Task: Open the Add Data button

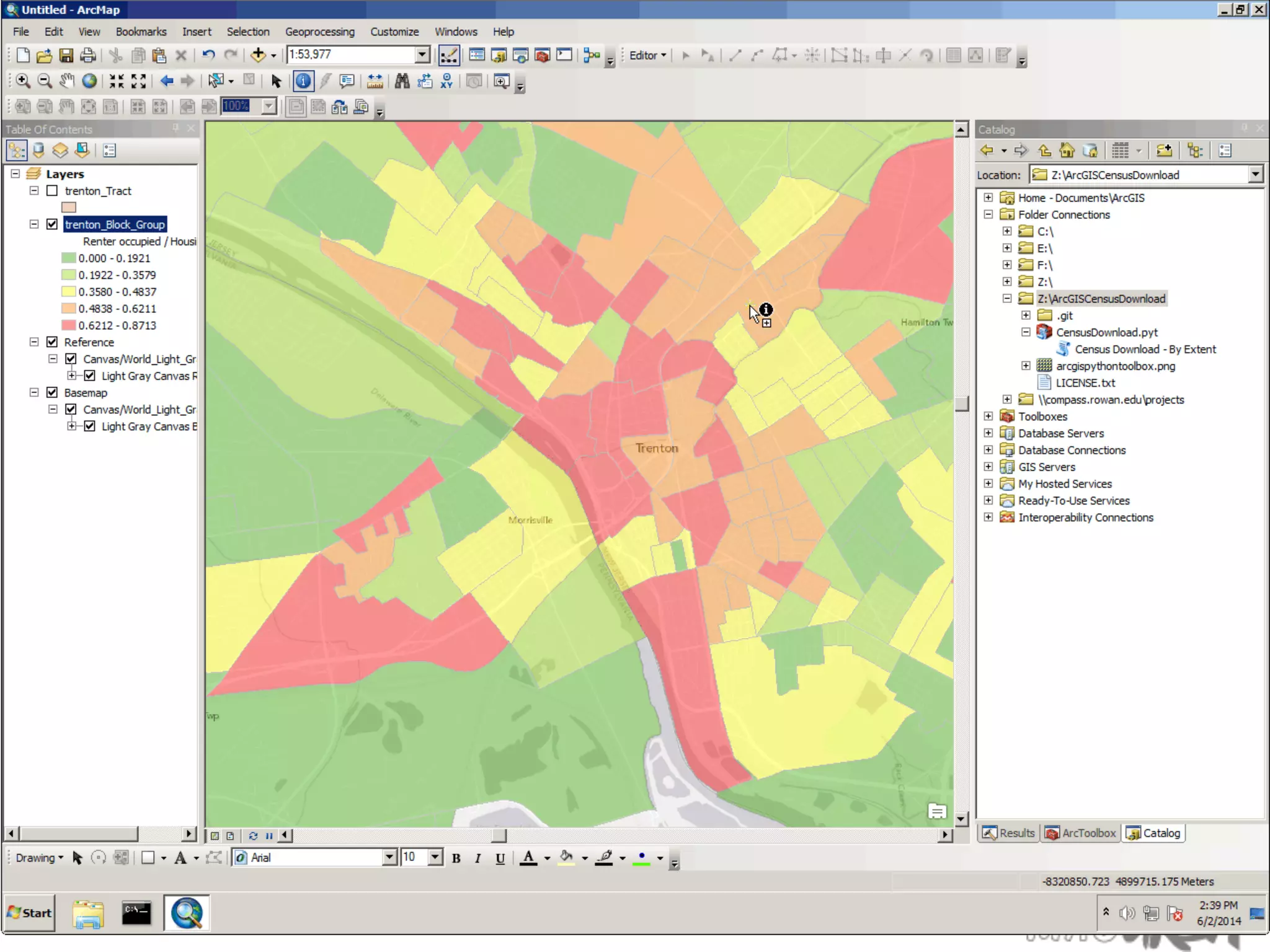Action: point(258,55)
